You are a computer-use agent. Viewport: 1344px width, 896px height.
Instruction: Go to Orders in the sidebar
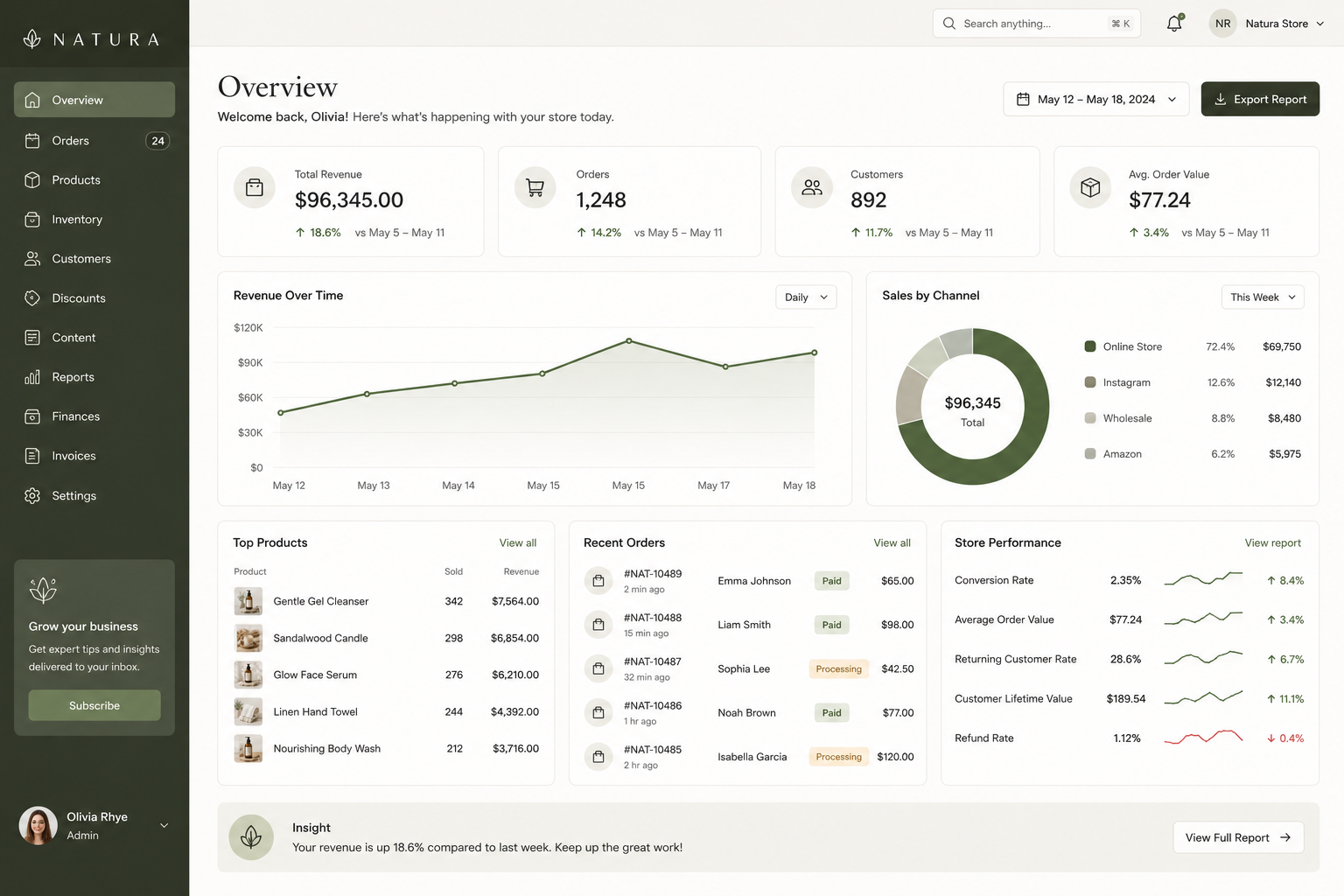[x=94, y=140]
